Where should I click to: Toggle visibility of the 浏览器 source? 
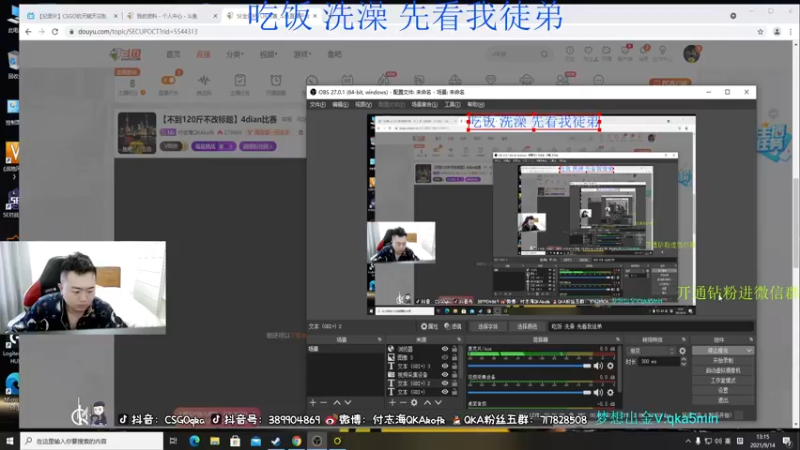click(x=445, y=349)
